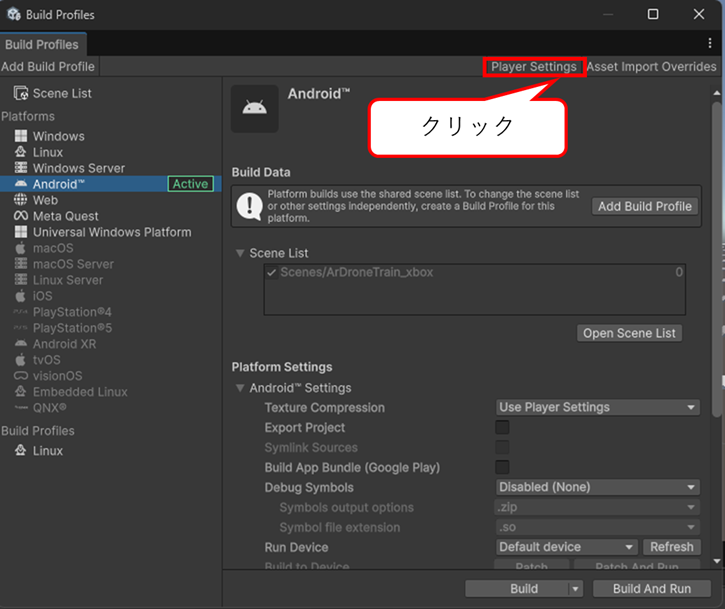Click the large Android logo thumbnail

[x=255, y=109]
